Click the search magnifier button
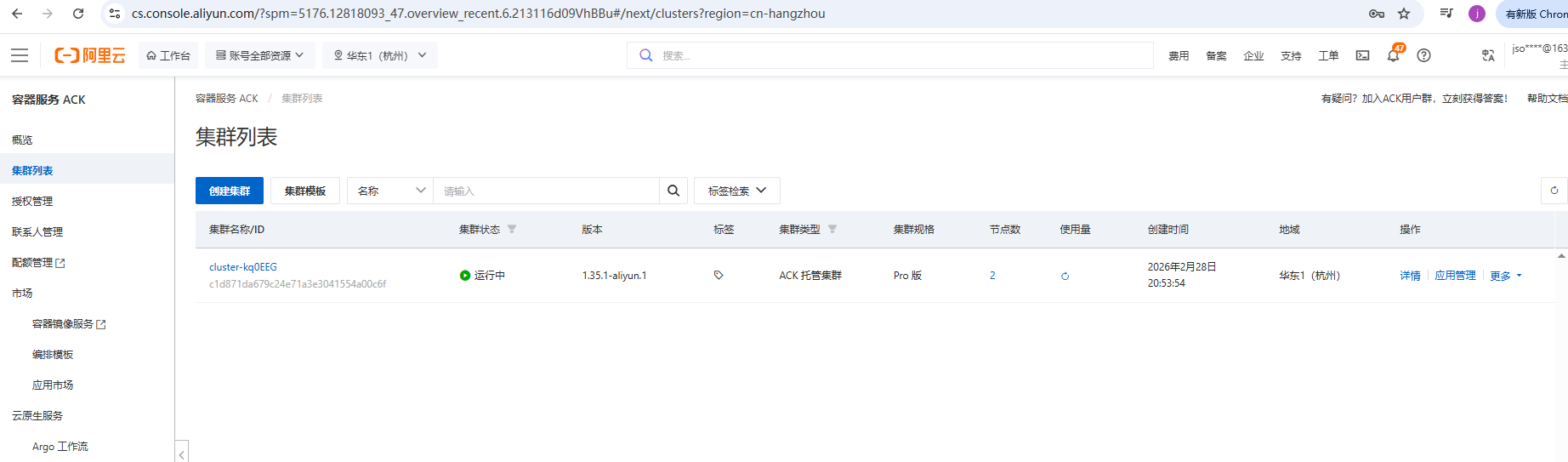Screen dimensions: 1568x462 pos(673,191)
